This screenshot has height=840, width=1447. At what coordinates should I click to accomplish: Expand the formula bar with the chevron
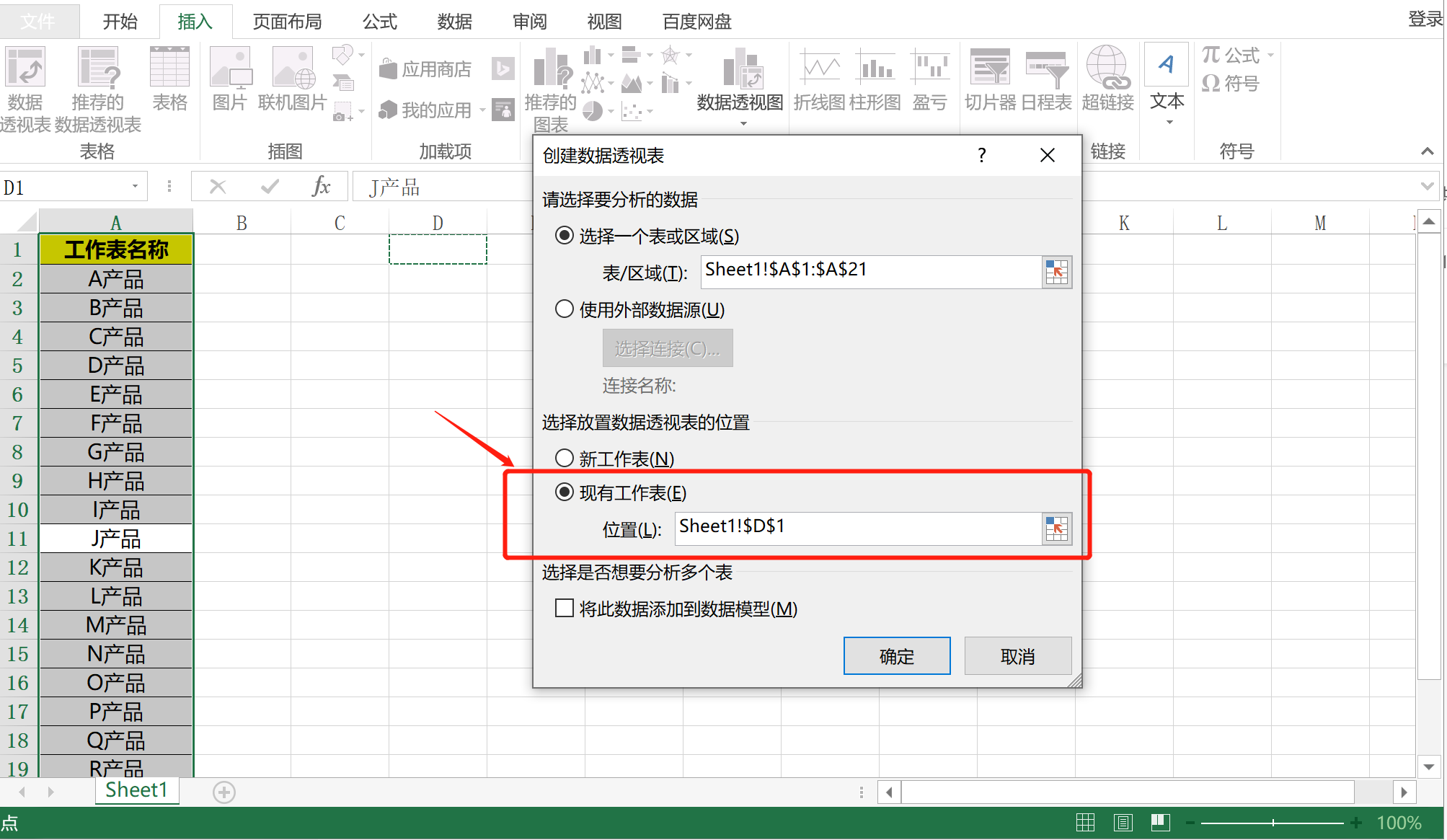[x=1427, y=186]
